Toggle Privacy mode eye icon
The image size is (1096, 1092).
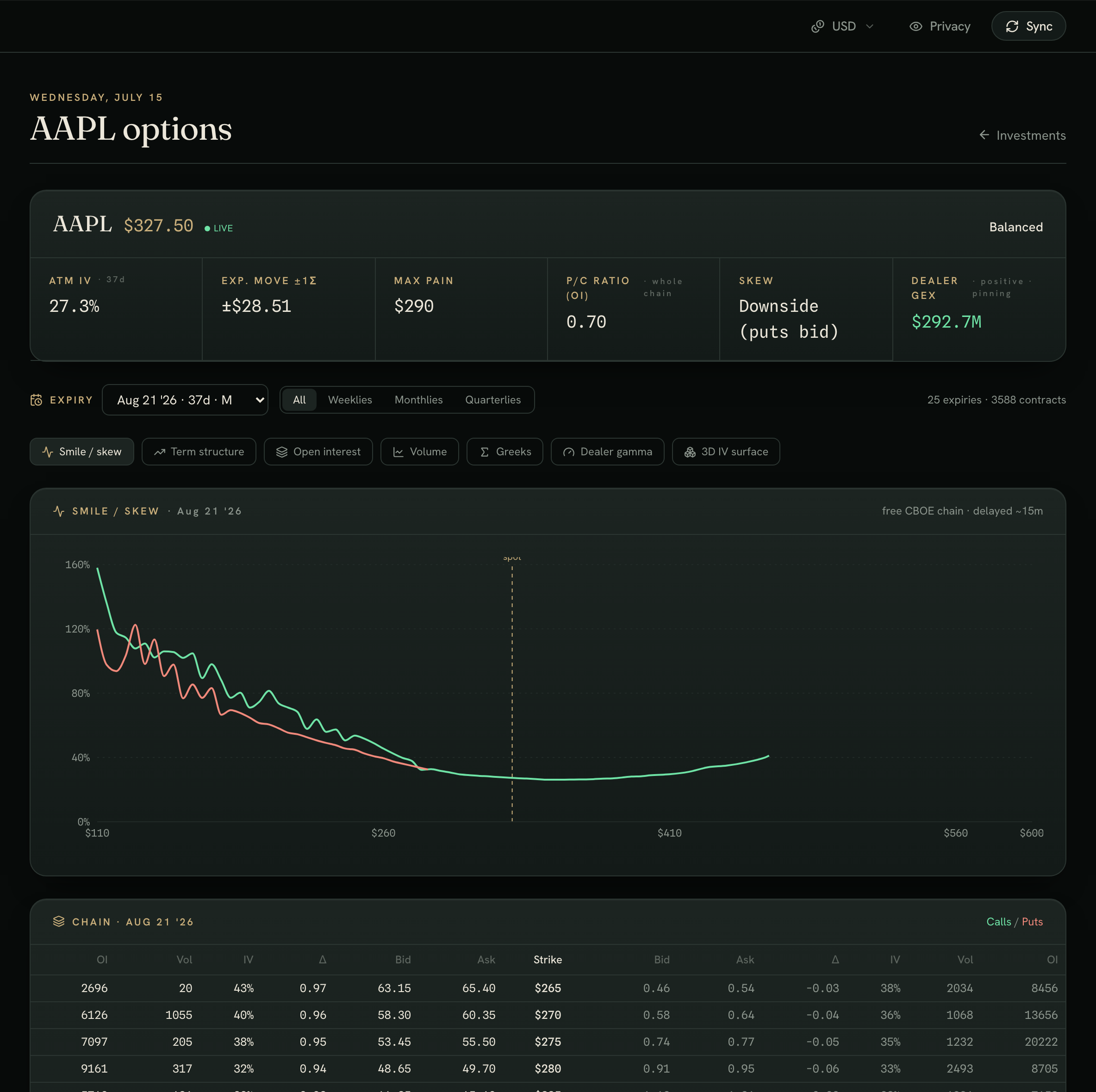(915, 26)
